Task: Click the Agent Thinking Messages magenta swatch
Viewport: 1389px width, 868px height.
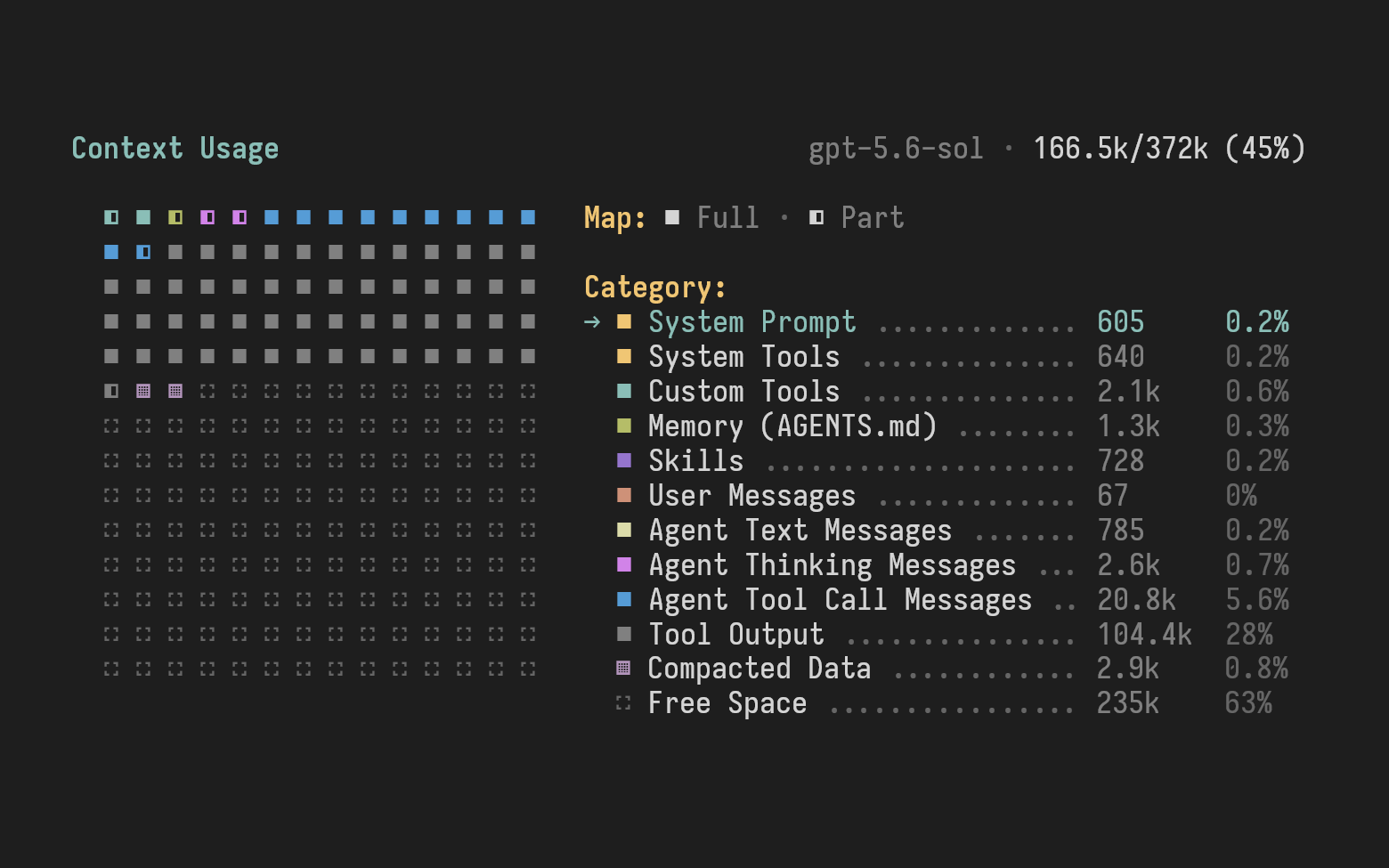Action: (x=624, y=564)
